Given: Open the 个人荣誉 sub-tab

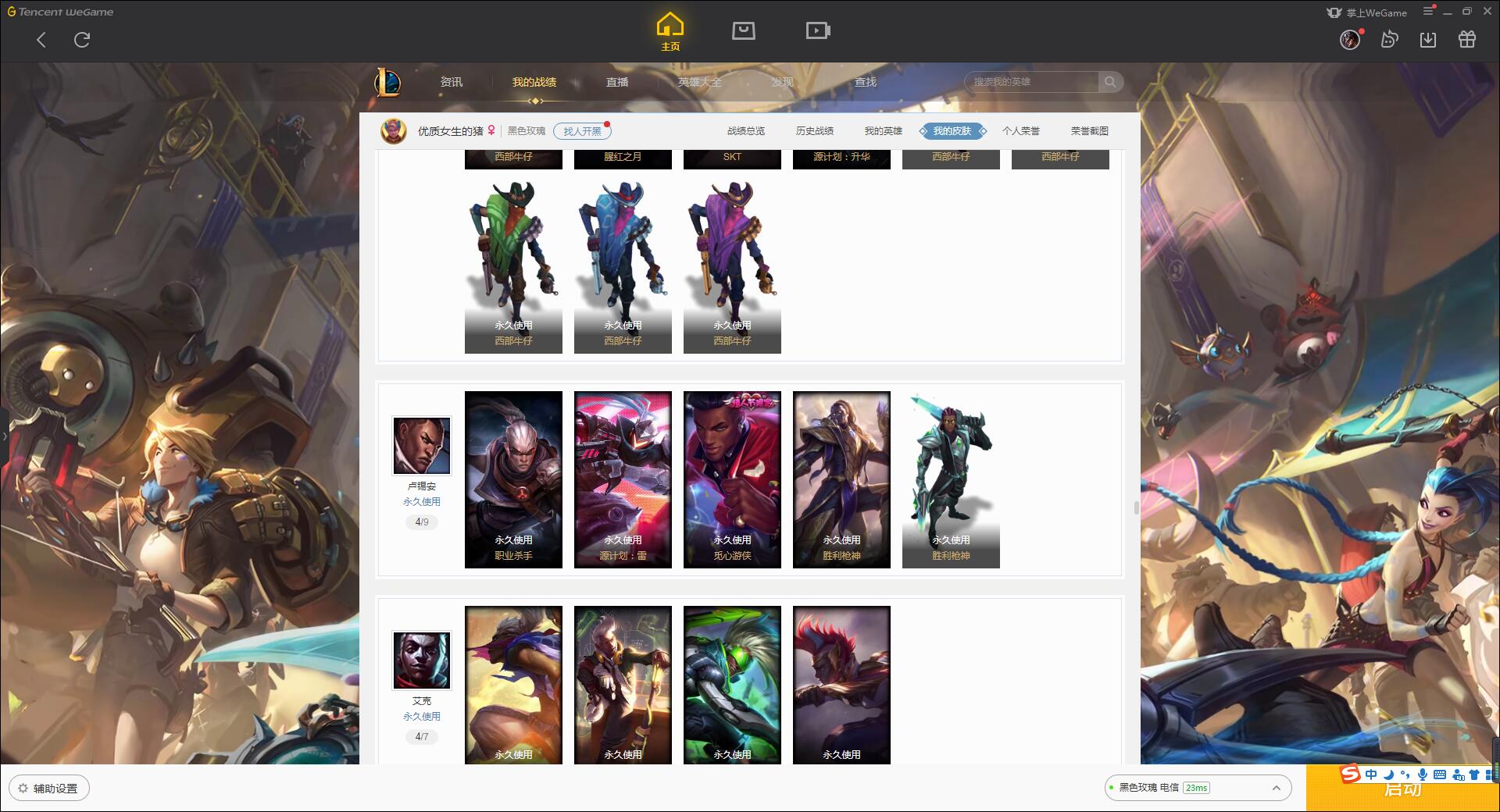Looking at the screenshot, I should pyautogui.click(x=1021, y=131).
